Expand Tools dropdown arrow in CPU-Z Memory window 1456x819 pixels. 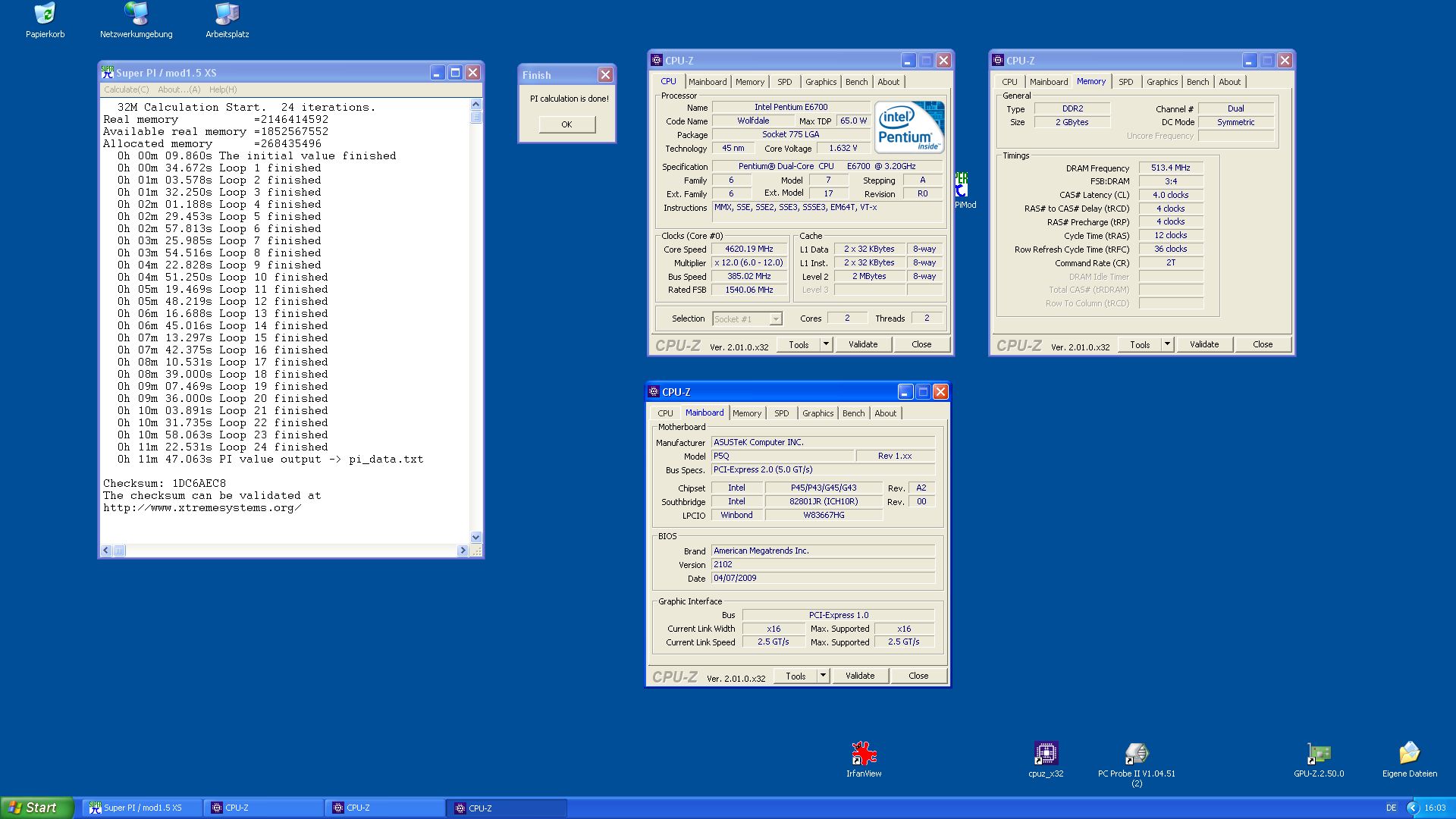coord(1166,344)
